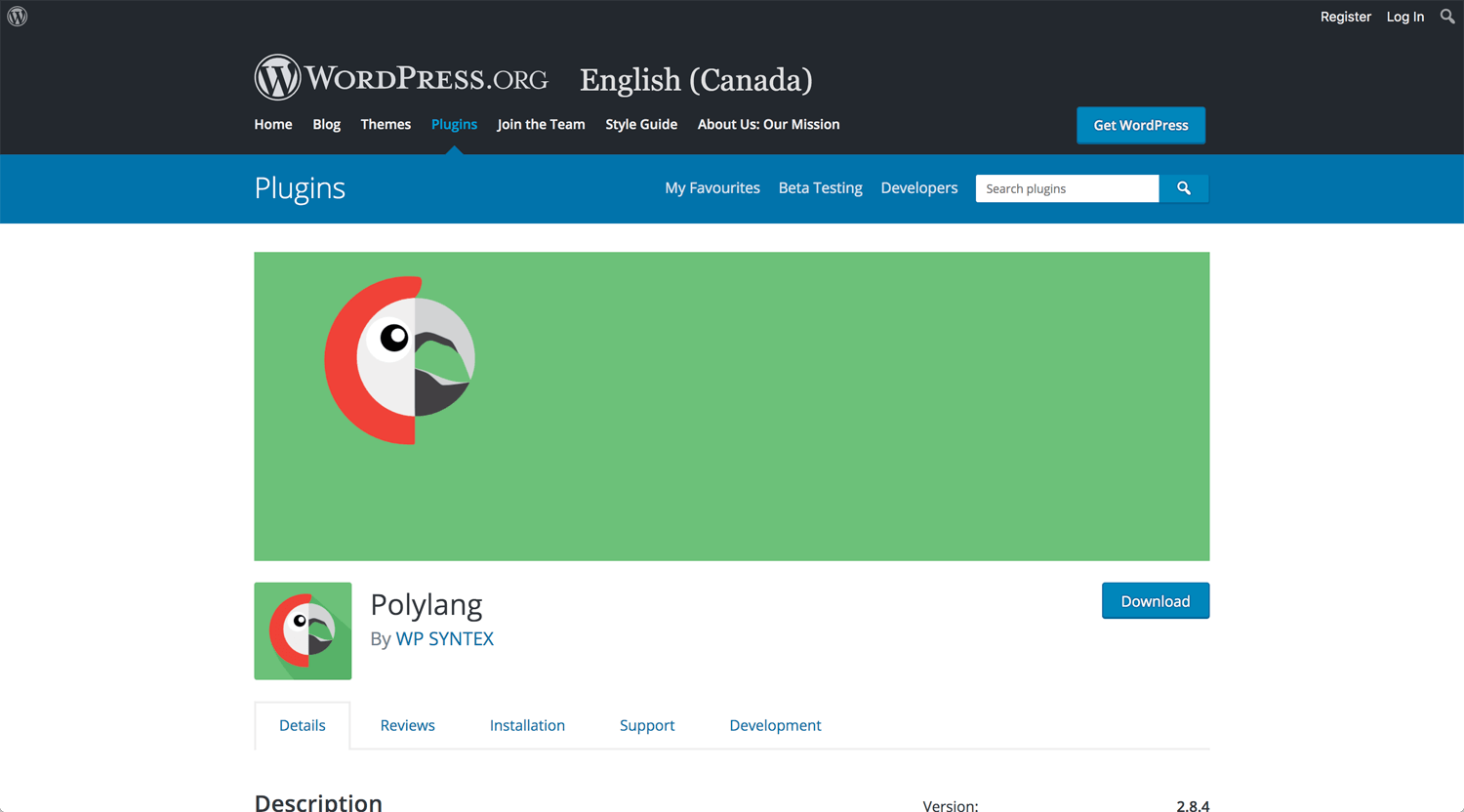The height and width of the screenshot is (812, 1464).
Task: Click the English (Canada) site title
Action: [696, 79]
